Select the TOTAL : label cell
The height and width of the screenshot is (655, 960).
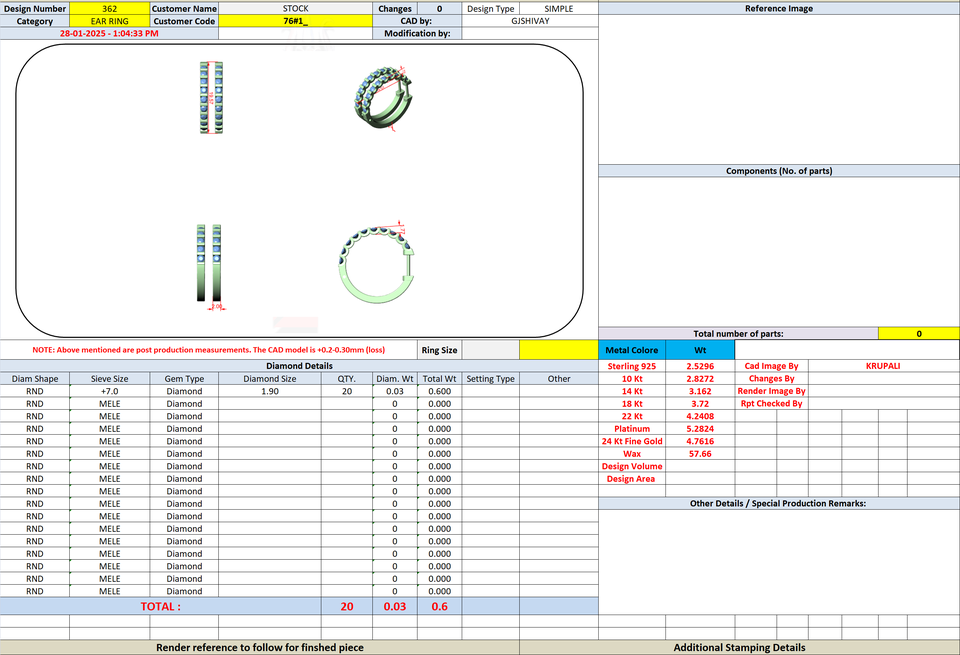point(160,607)
